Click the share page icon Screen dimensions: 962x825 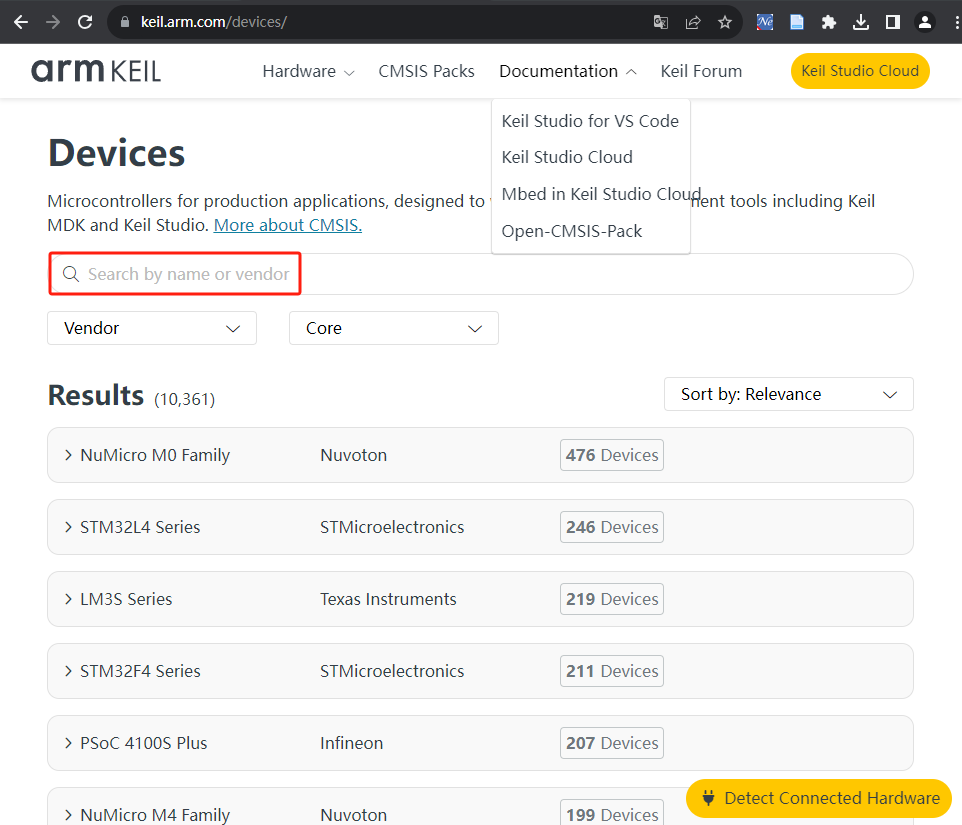(x=693, y=23)
